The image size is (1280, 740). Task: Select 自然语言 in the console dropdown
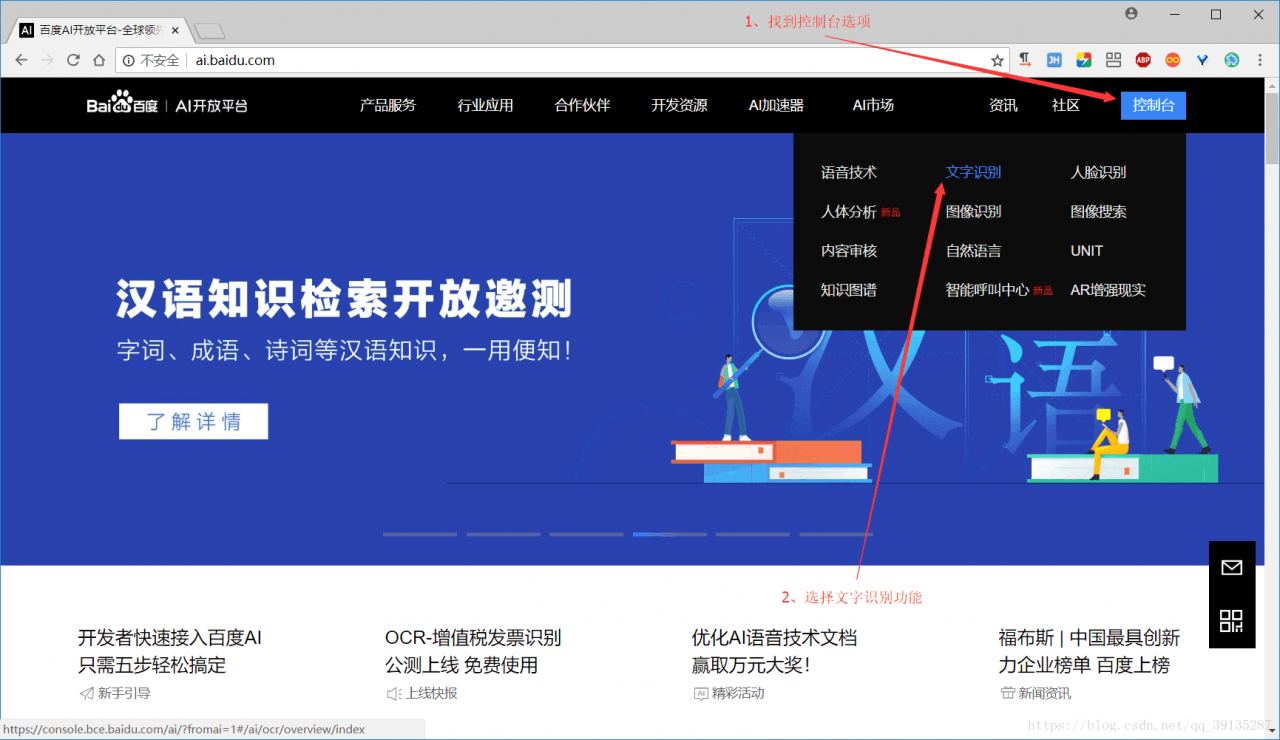tap(973, 250)
